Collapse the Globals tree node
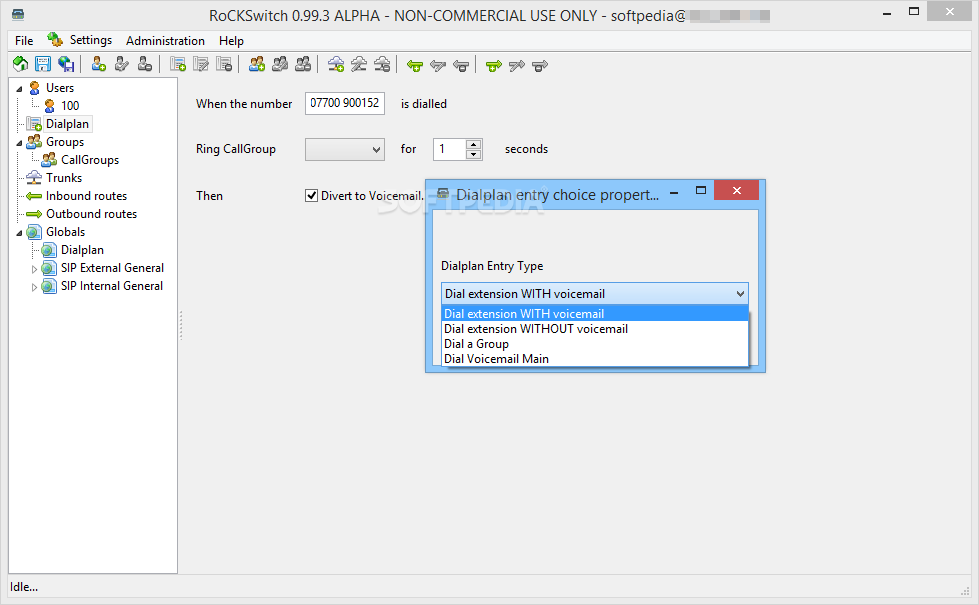This screenshot has height=605, width=979. [19, 233]
